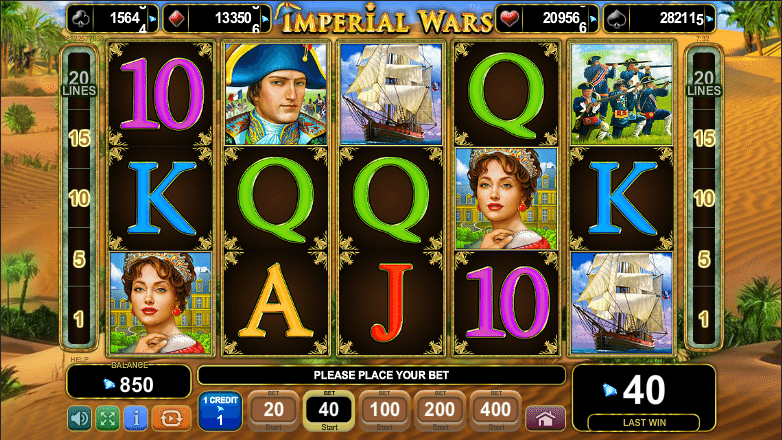782x440 pixels.
Task: Select 15 lines on left panel
Action: [79, 138]
